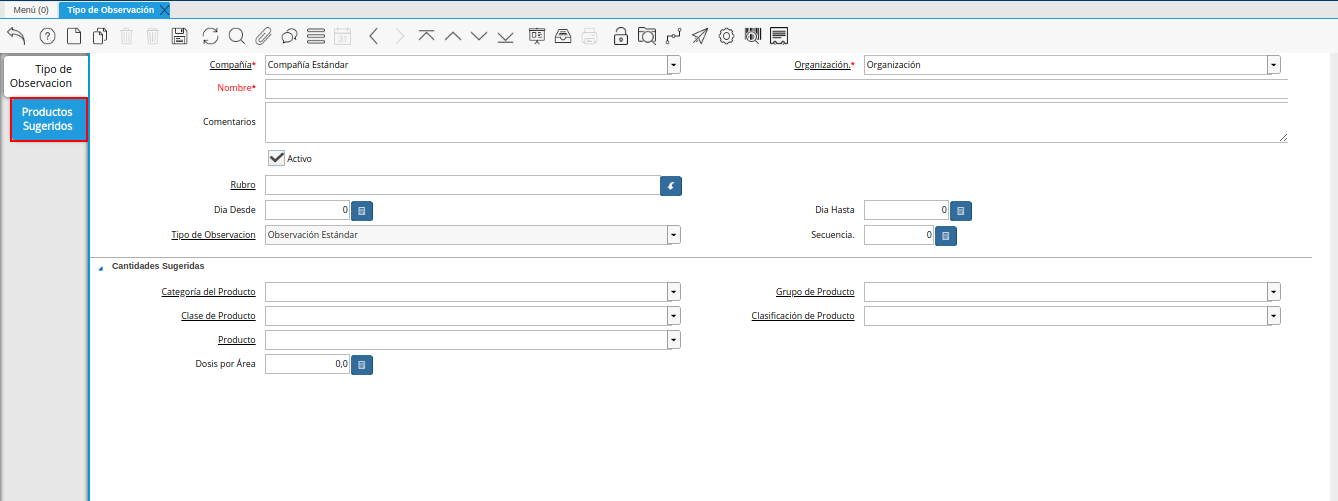The width and height of the screenshot is (1338, 501).
Task: Open record search with magnifier icon
Action: click(237, 36)
